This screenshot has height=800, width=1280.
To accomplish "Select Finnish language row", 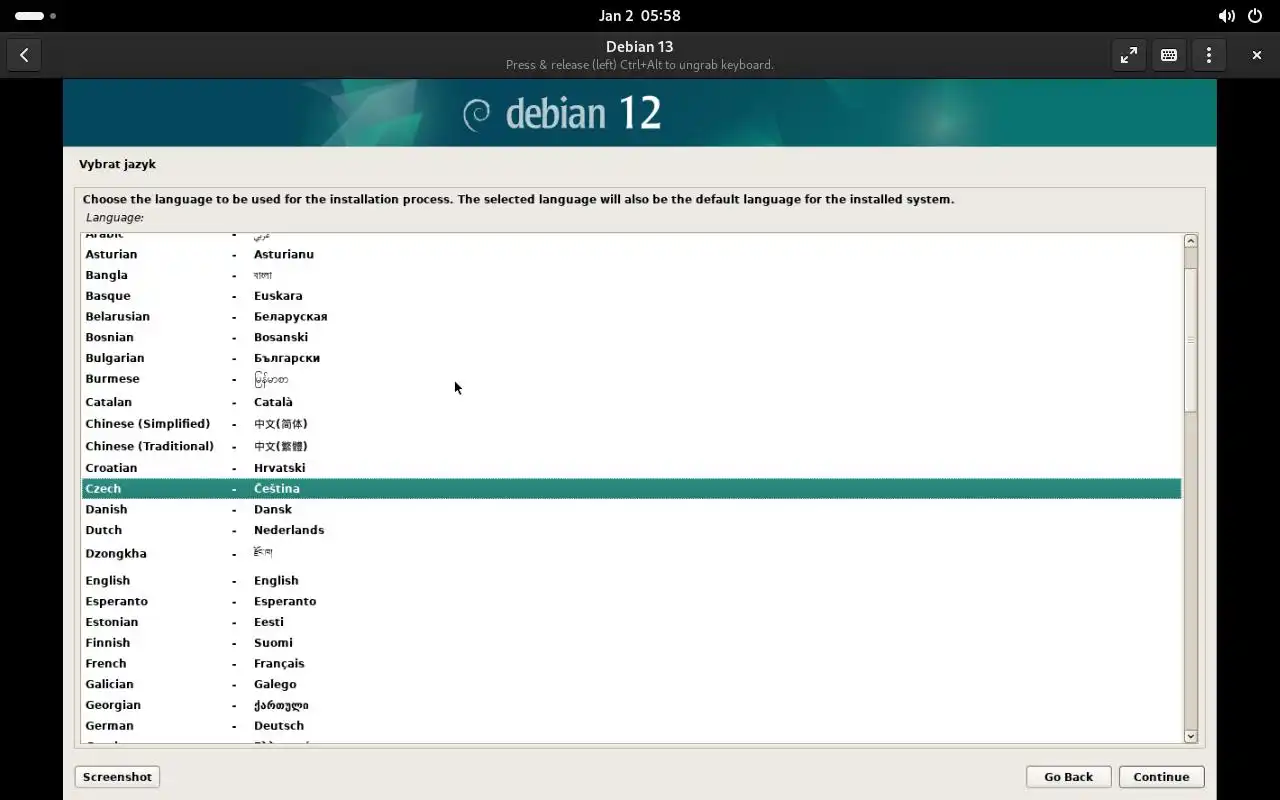I will pos(631,643).
